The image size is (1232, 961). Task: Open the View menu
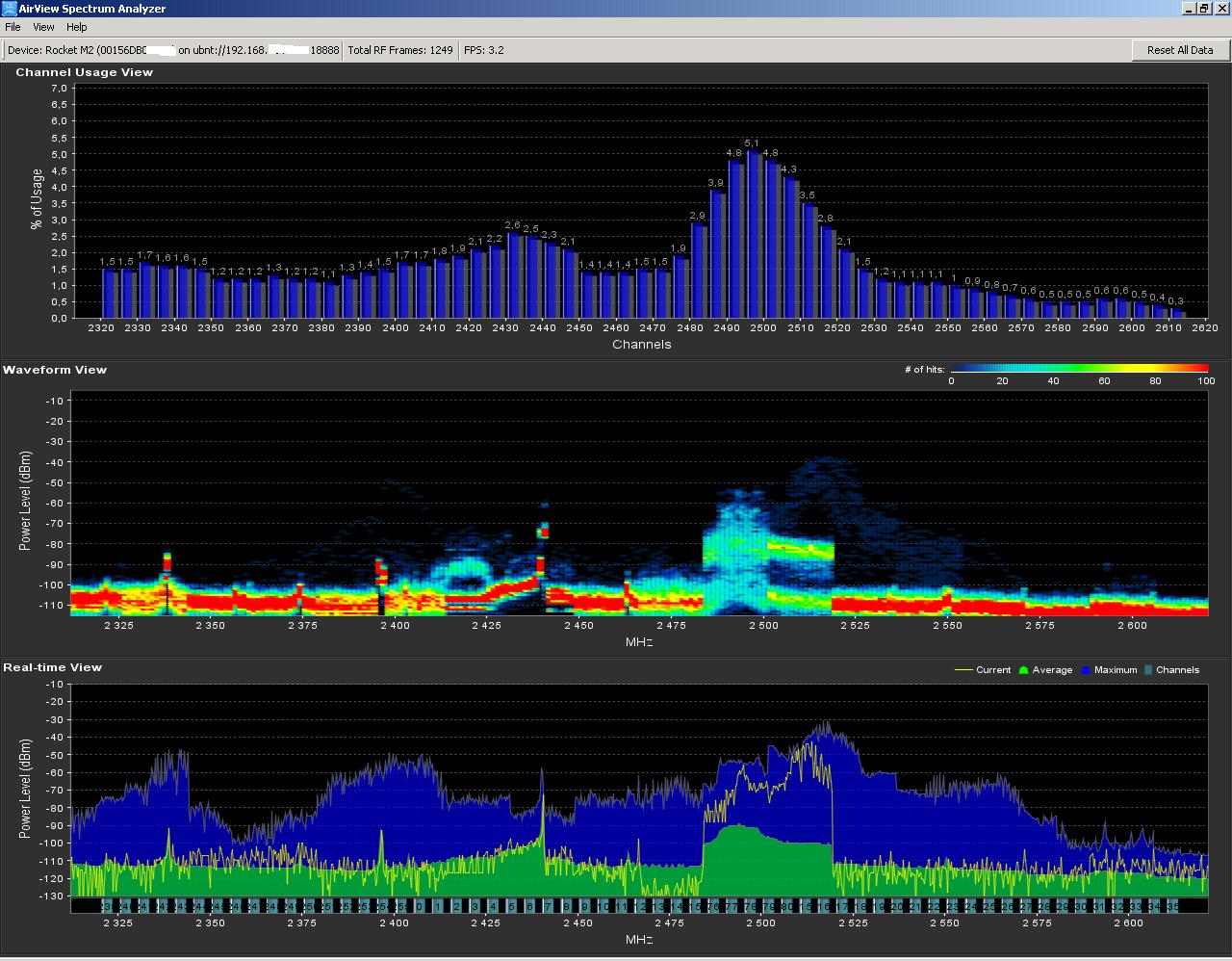coord(43,27)
